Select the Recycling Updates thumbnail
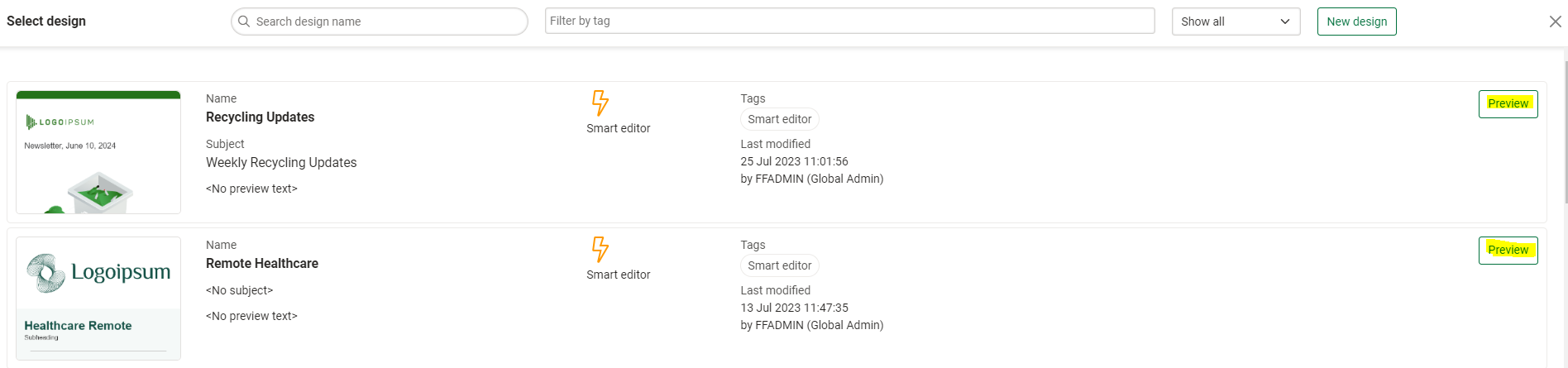The image size is (1568, 368). 98,153
